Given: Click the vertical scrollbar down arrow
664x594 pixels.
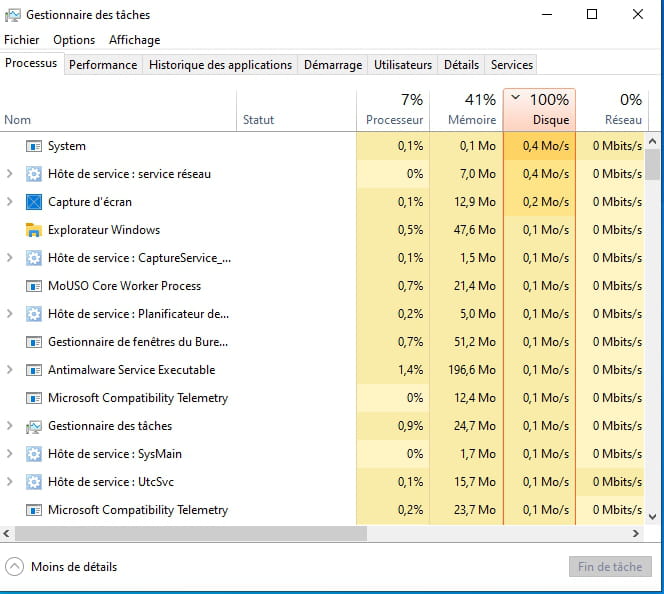Looking at the screenshot, I should (653, 517).
